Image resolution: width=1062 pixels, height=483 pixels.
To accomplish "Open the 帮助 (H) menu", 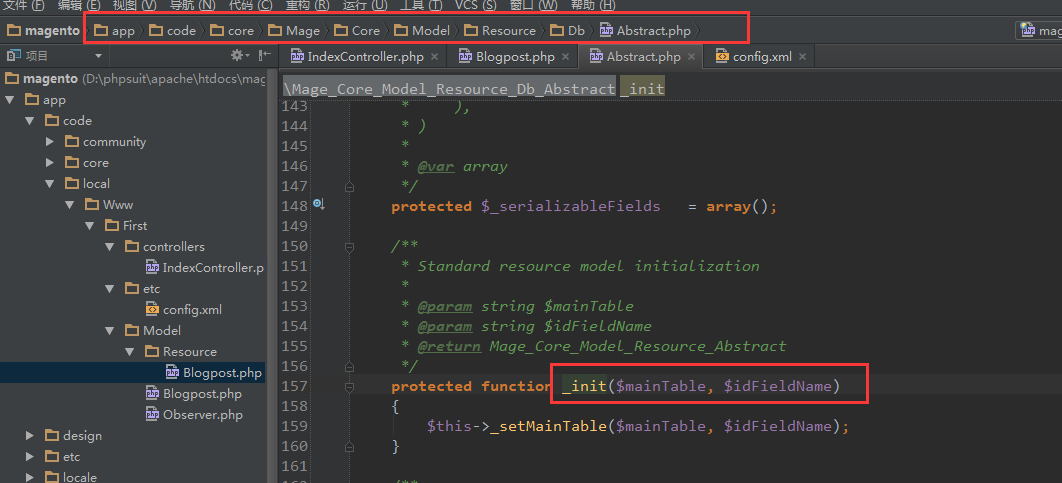I will pyautogui.click(x=593, y=5).
